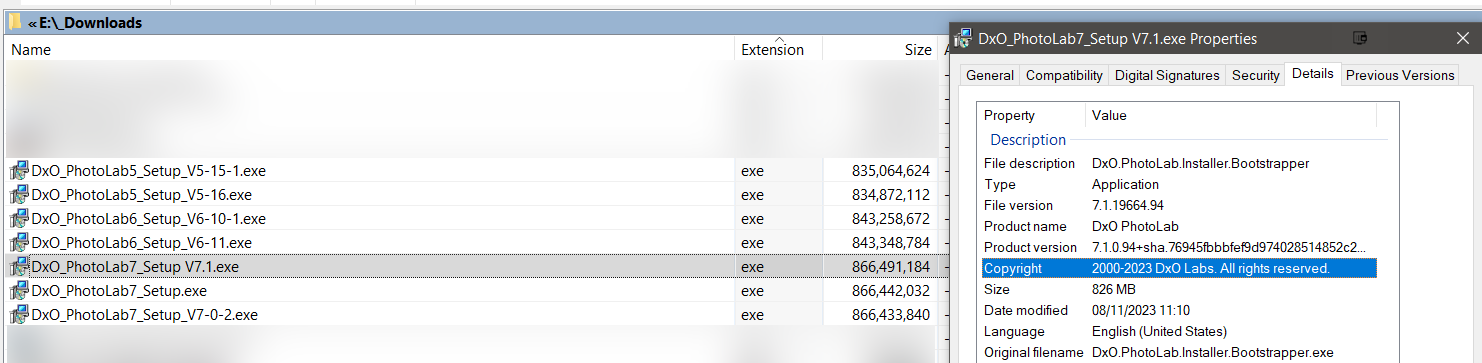Open the Digital Signatures tab

tap(1167, 75)
